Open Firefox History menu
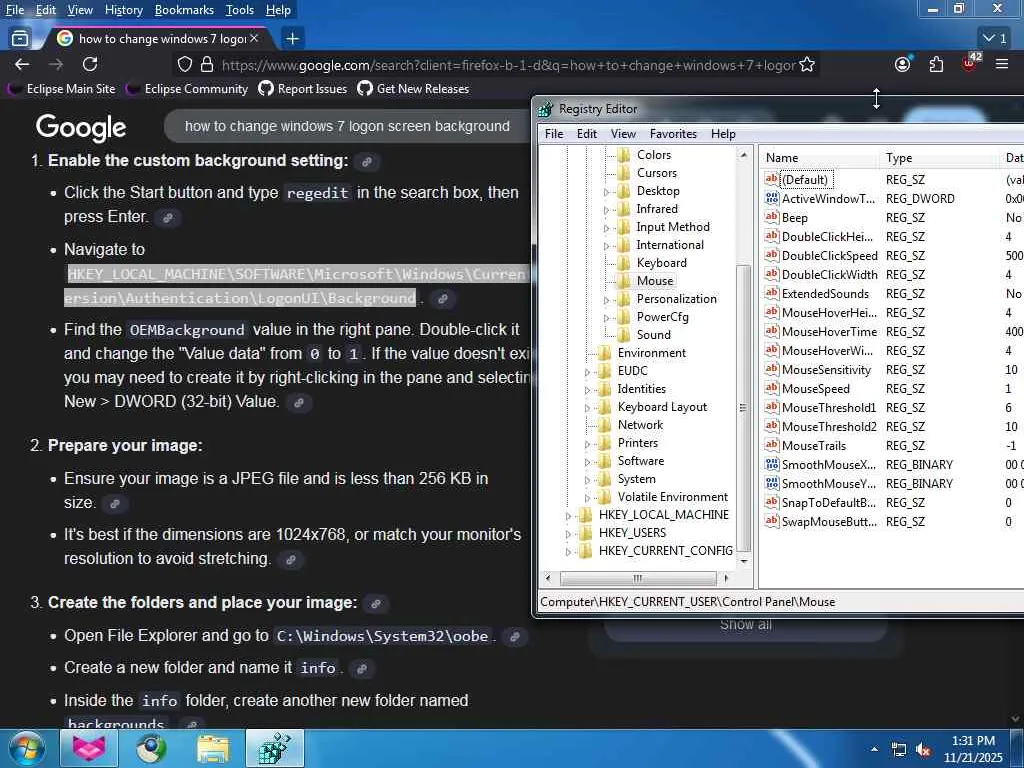Viewport: 1024px width, 768px height. (x=123, y=10)
